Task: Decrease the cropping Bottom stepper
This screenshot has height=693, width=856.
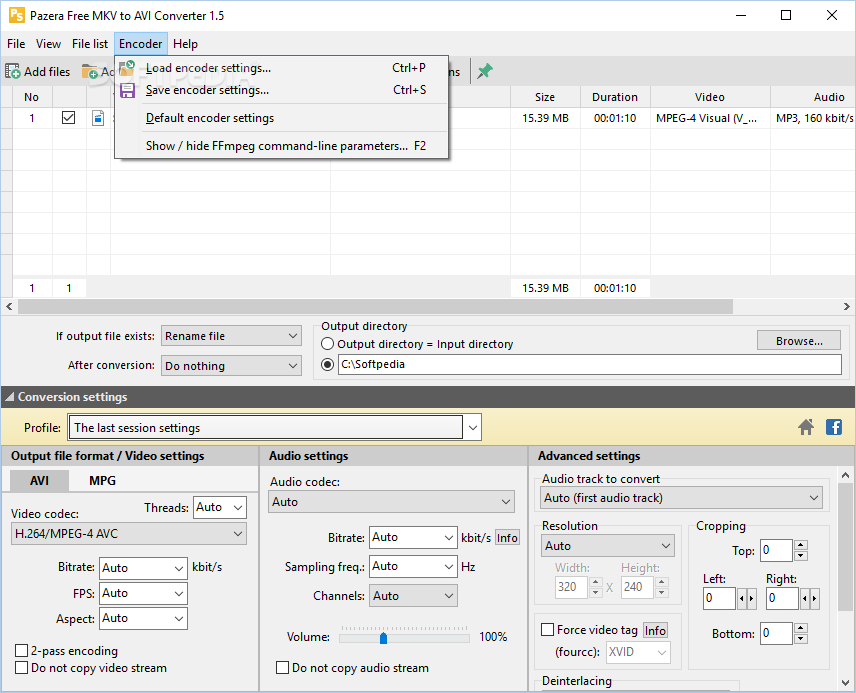Action: (x=800, y=639)
